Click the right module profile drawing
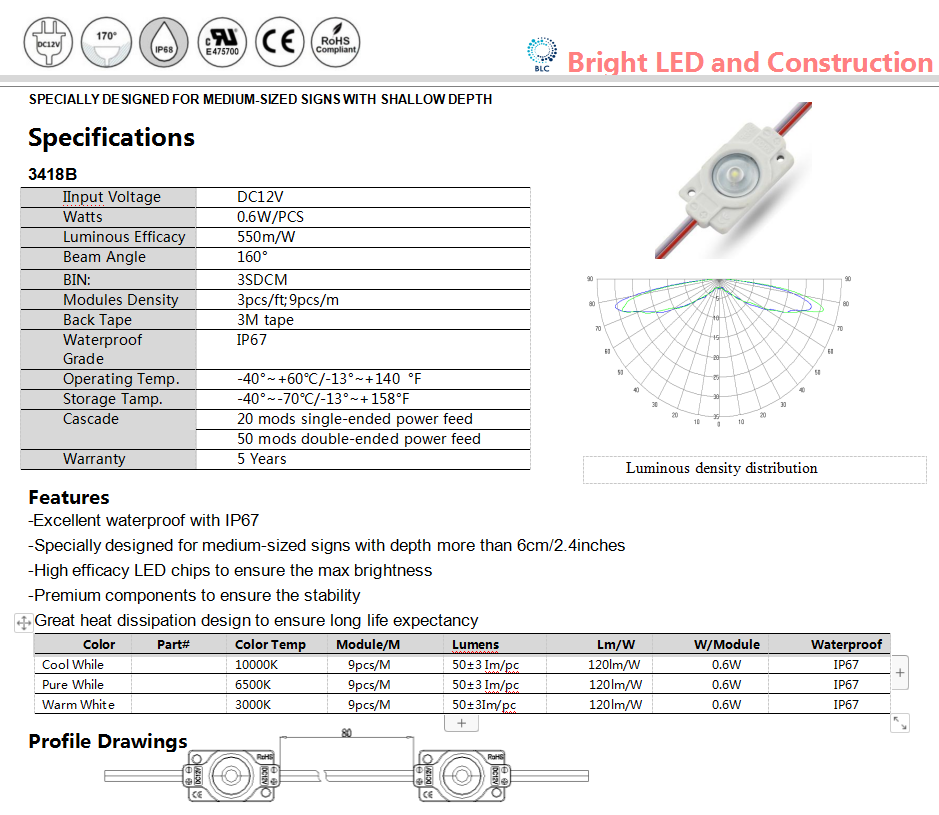The height and width of the screenshot is (815, 939). (x=461, y=775)
